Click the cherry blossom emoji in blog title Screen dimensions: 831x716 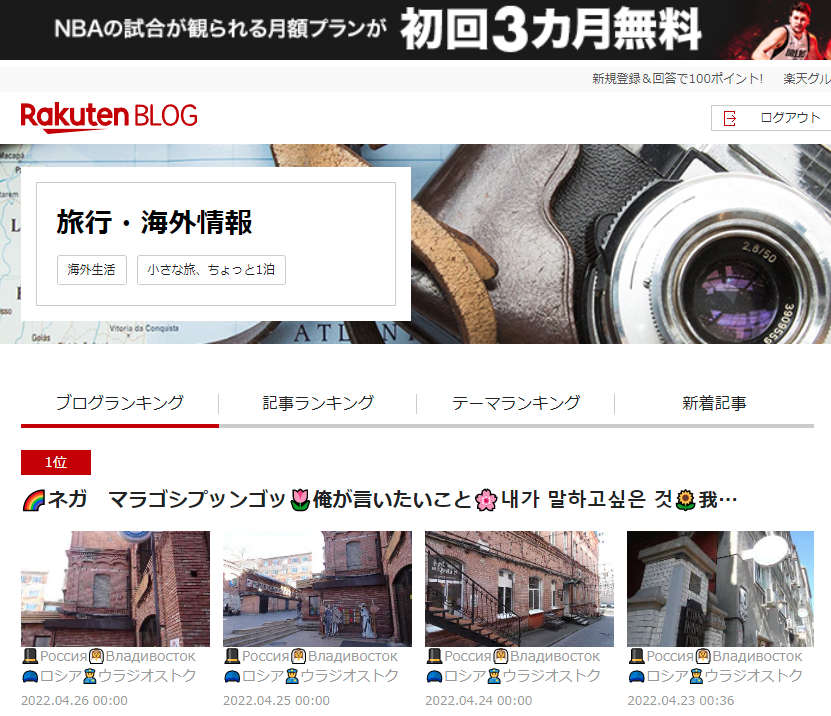(486, 500)
